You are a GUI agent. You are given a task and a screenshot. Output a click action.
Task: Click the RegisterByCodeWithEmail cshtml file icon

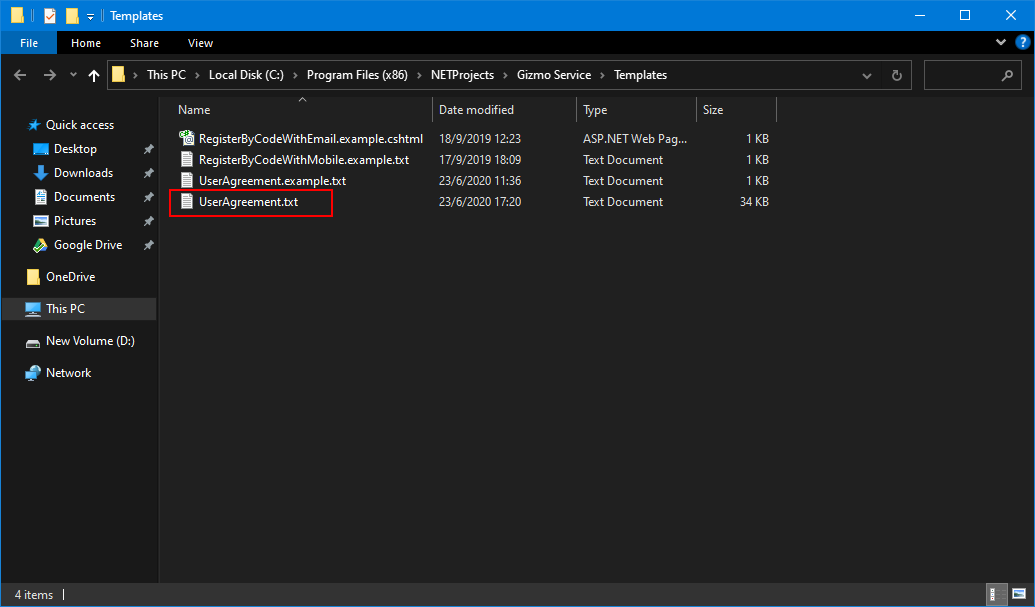pyautogui.click(x=187, y=138)
